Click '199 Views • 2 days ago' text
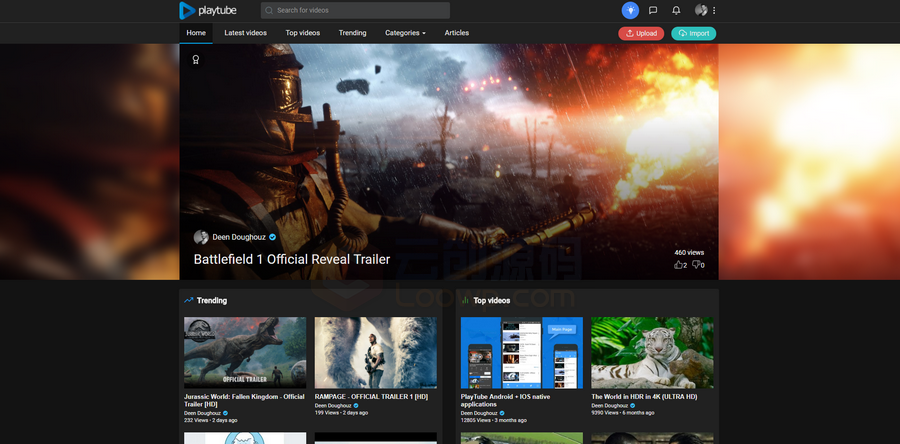 (x=342, y=412)
